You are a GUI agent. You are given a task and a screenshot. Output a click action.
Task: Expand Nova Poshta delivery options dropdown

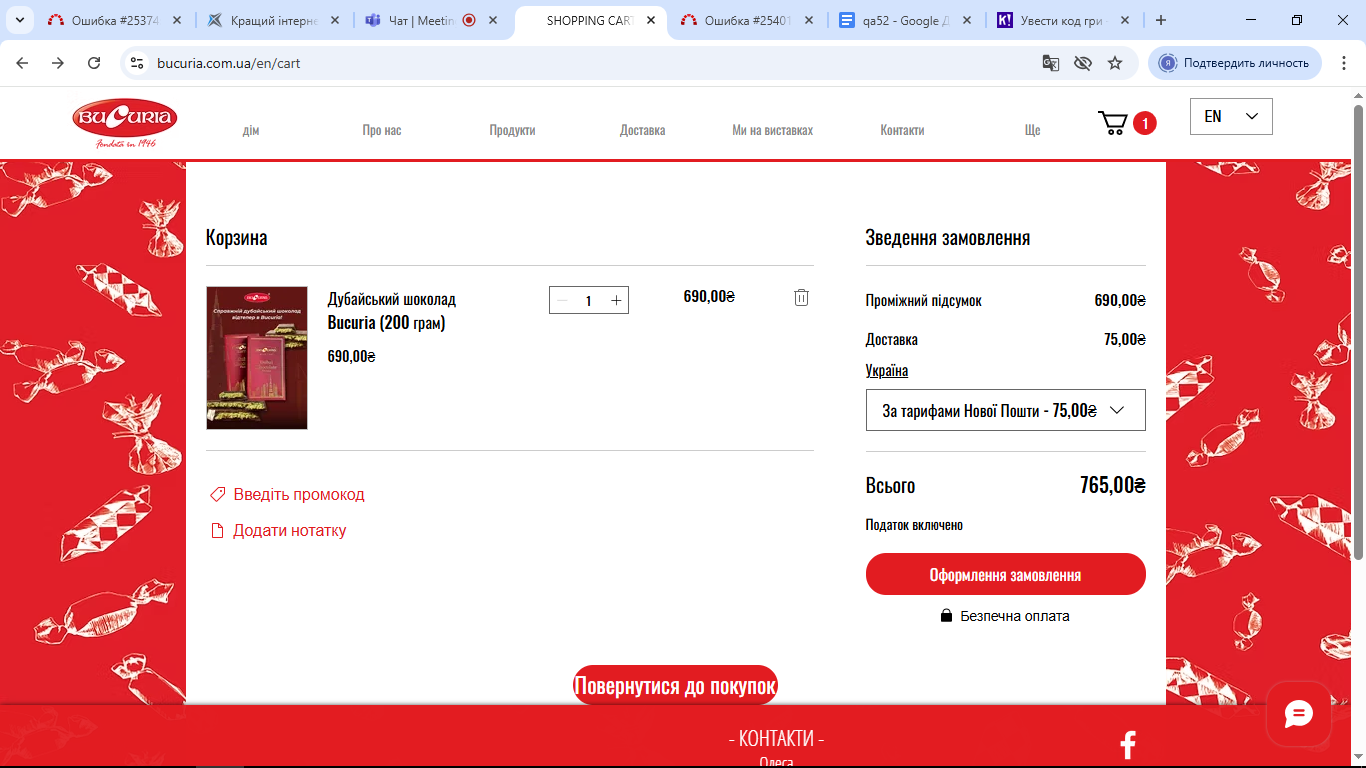coord(1005,410)
